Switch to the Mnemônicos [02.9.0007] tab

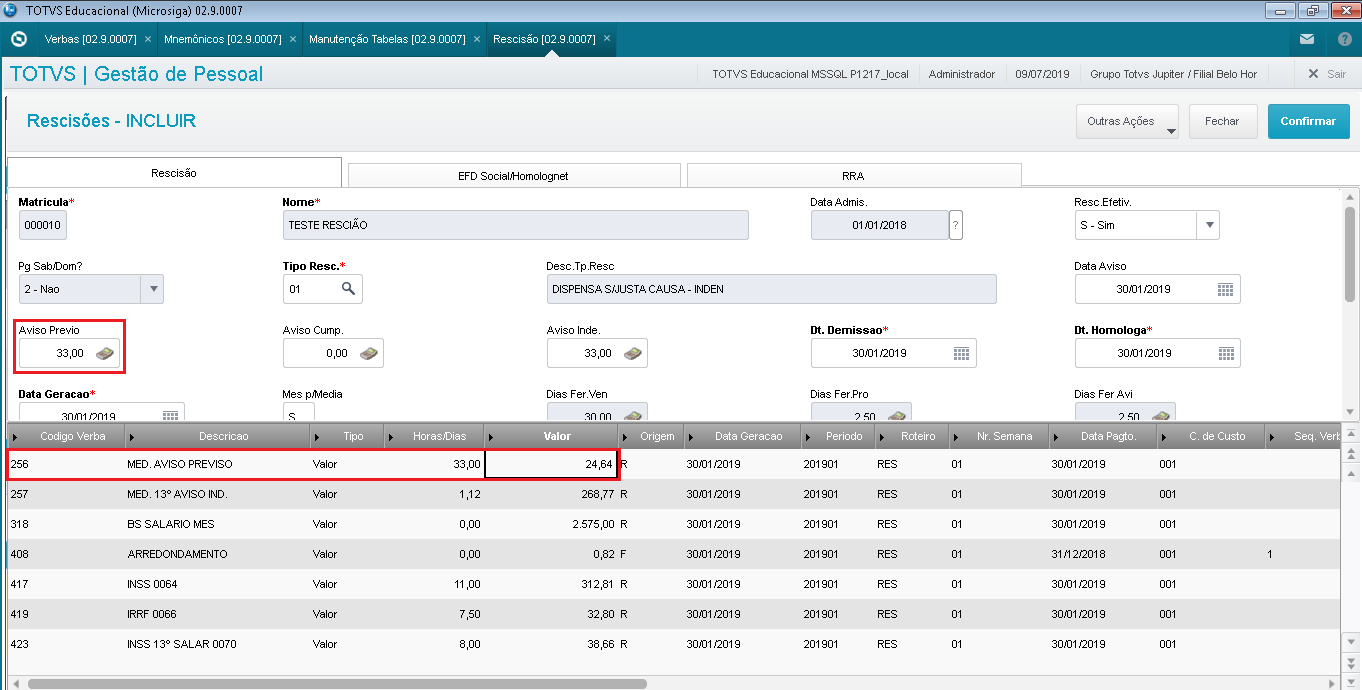(x=222, y=39)
